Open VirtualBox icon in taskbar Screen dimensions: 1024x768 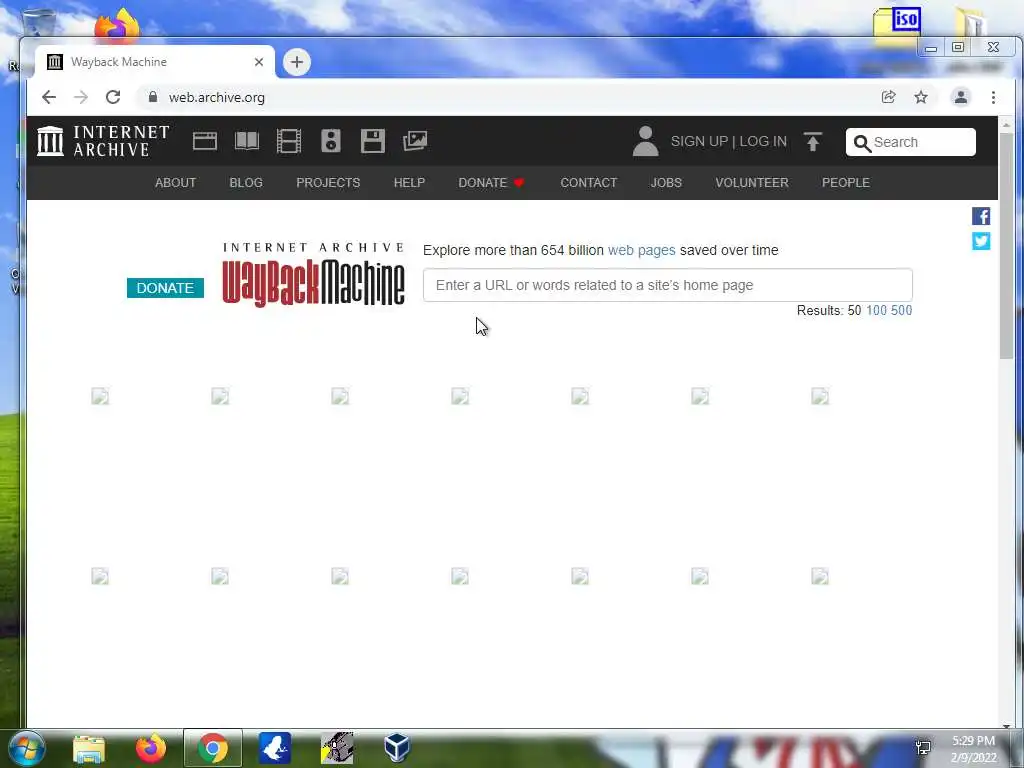click(x=397, y=748)
